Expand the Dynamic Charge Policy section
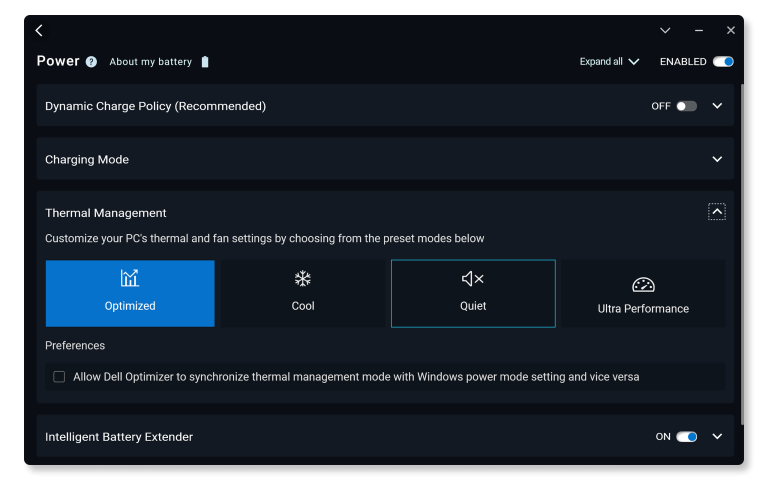This screenshot has height=480, width=768. pyautogui.click(x=717, y=106)
